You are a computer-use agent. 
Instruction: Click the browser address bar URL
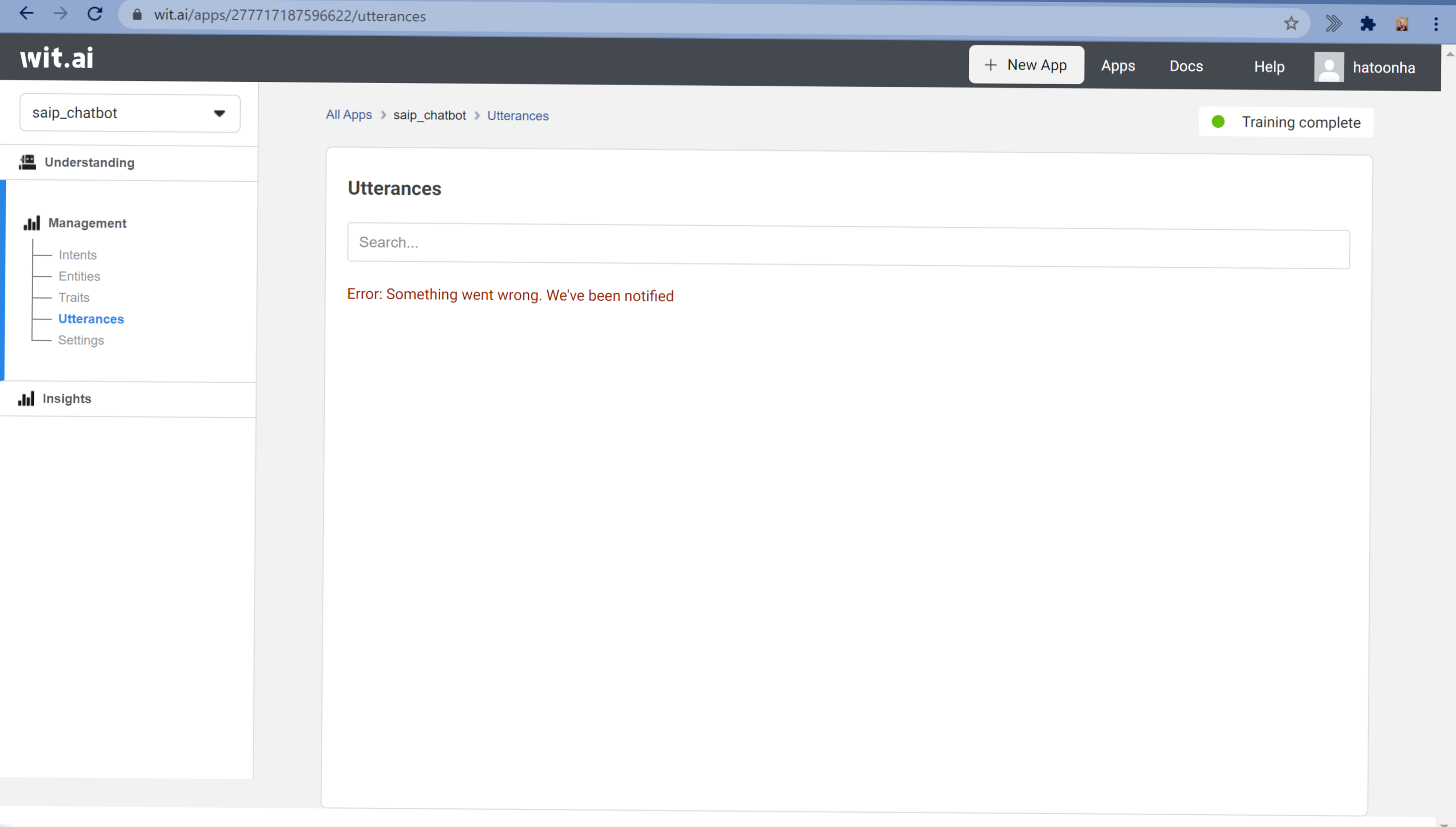(x=290, y=15)
